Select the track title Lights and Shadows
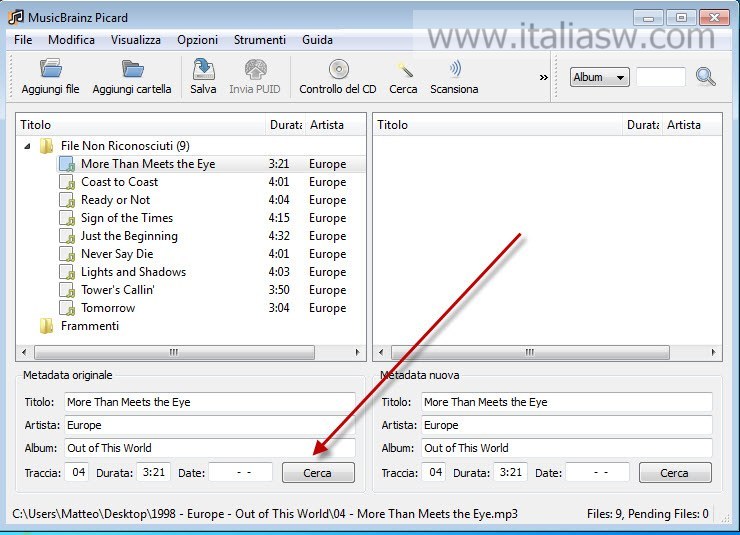Image resolution: width=740 pixels, height=535 pixels. pos(134,272)
